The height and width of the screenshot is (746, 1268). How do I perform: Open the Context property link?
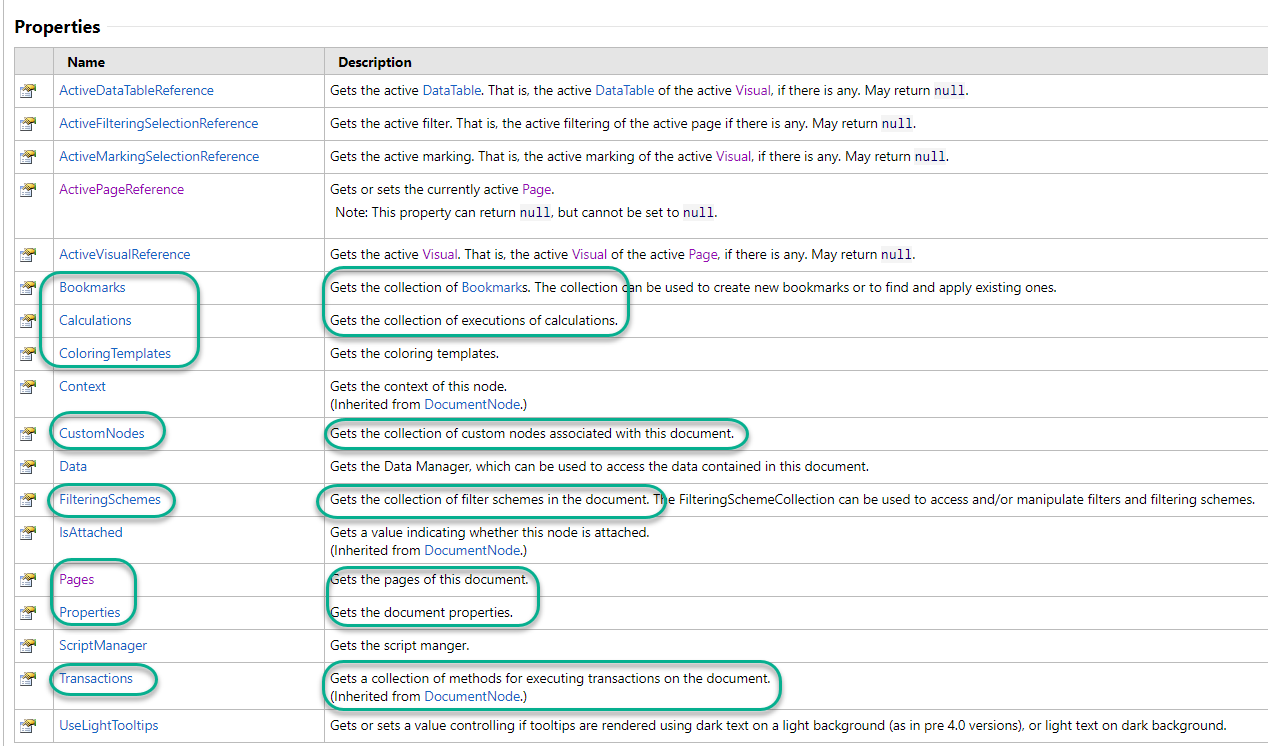tap(82, 386)
